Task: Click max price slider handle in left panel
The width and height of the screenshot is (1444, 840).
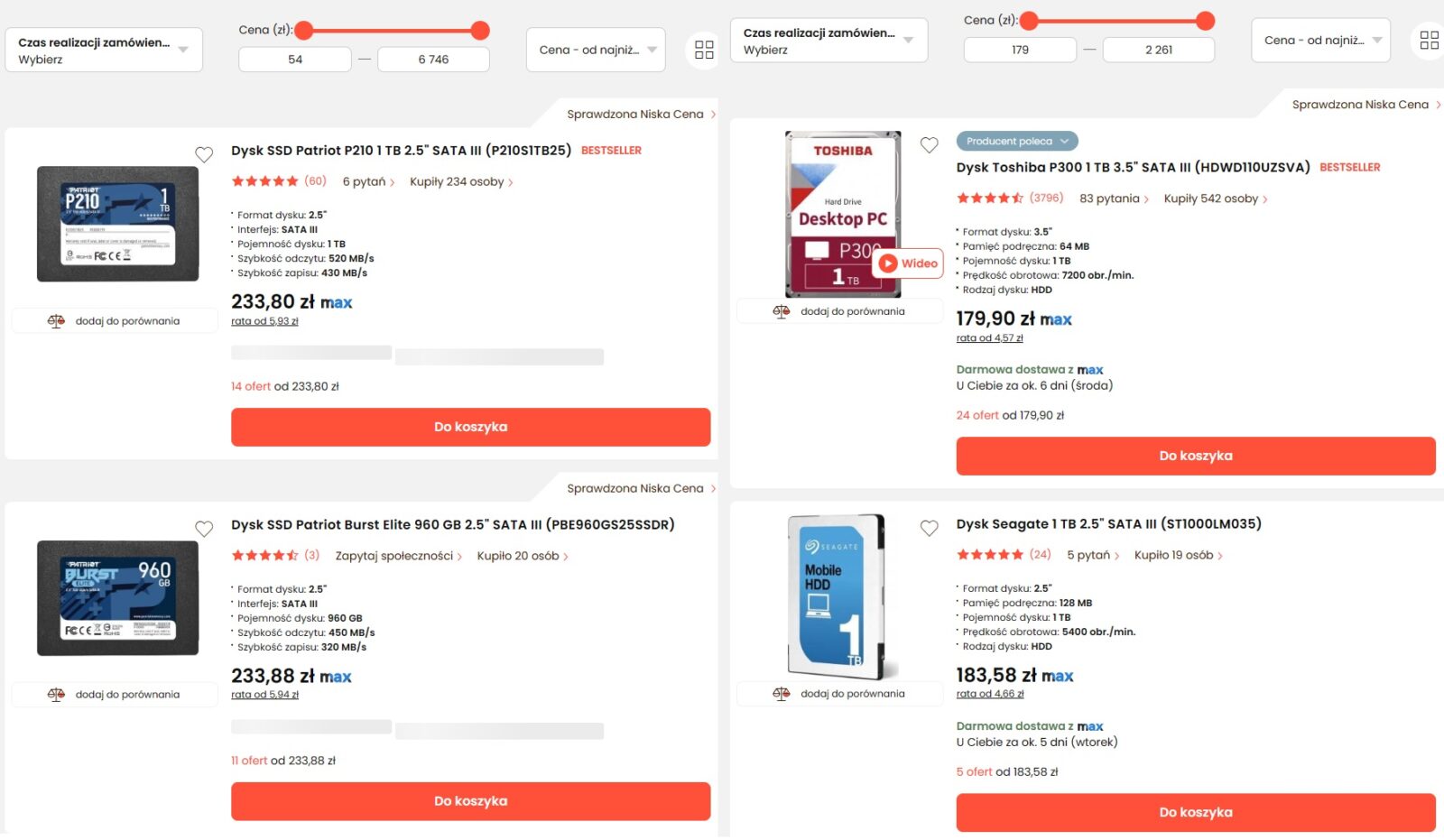Action: (481, 31)
